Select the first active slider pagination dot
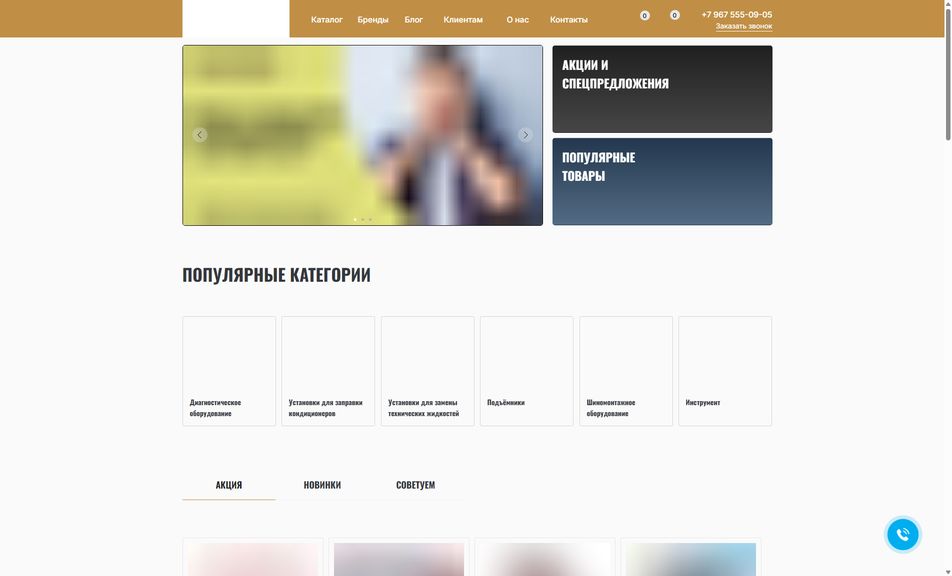This screenshot has height=576, width=952. tap(355, 219)
